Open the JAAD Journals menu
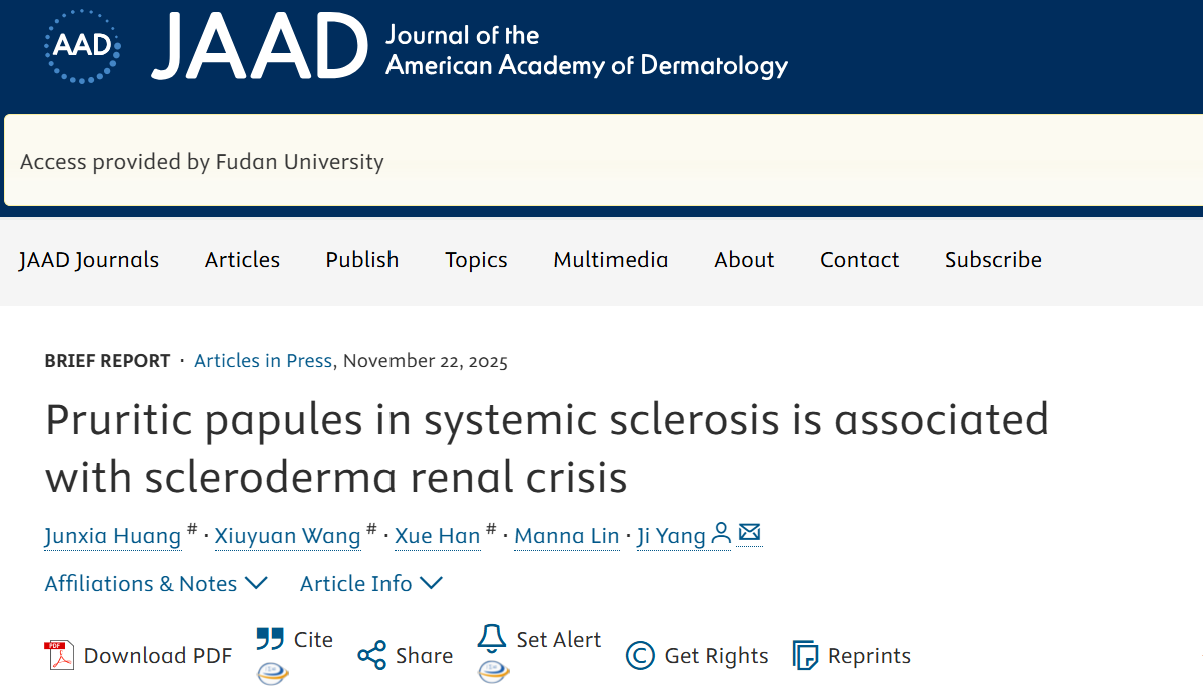Viewport: 1203px width, 691px height. click(x=89, y=260)
